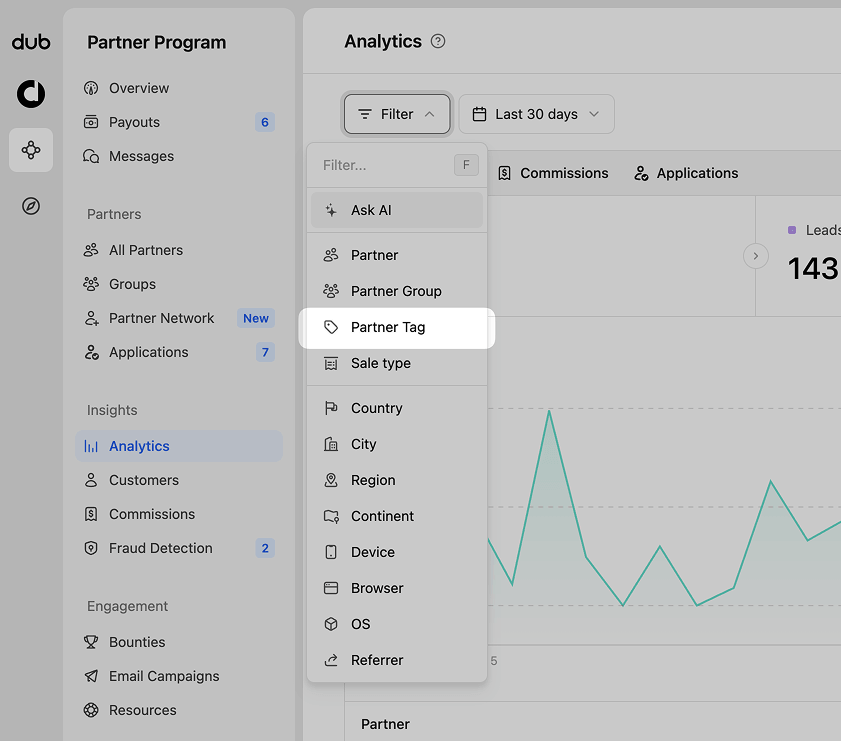
Task: Click the F shortcut key hint
Action: 466,165
